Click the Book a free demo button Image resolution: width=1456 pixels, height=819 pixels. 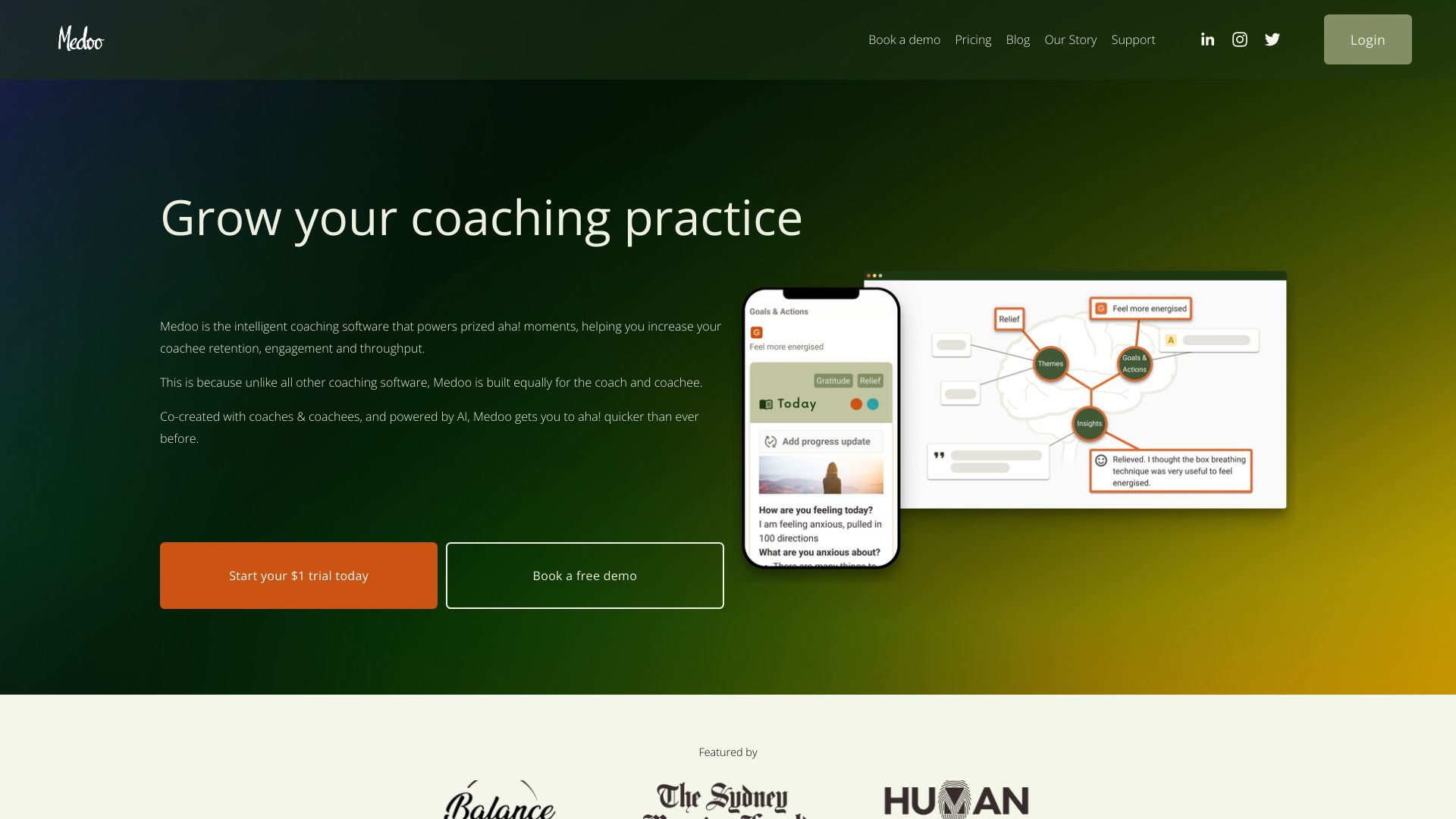click(x=584, y=575)
